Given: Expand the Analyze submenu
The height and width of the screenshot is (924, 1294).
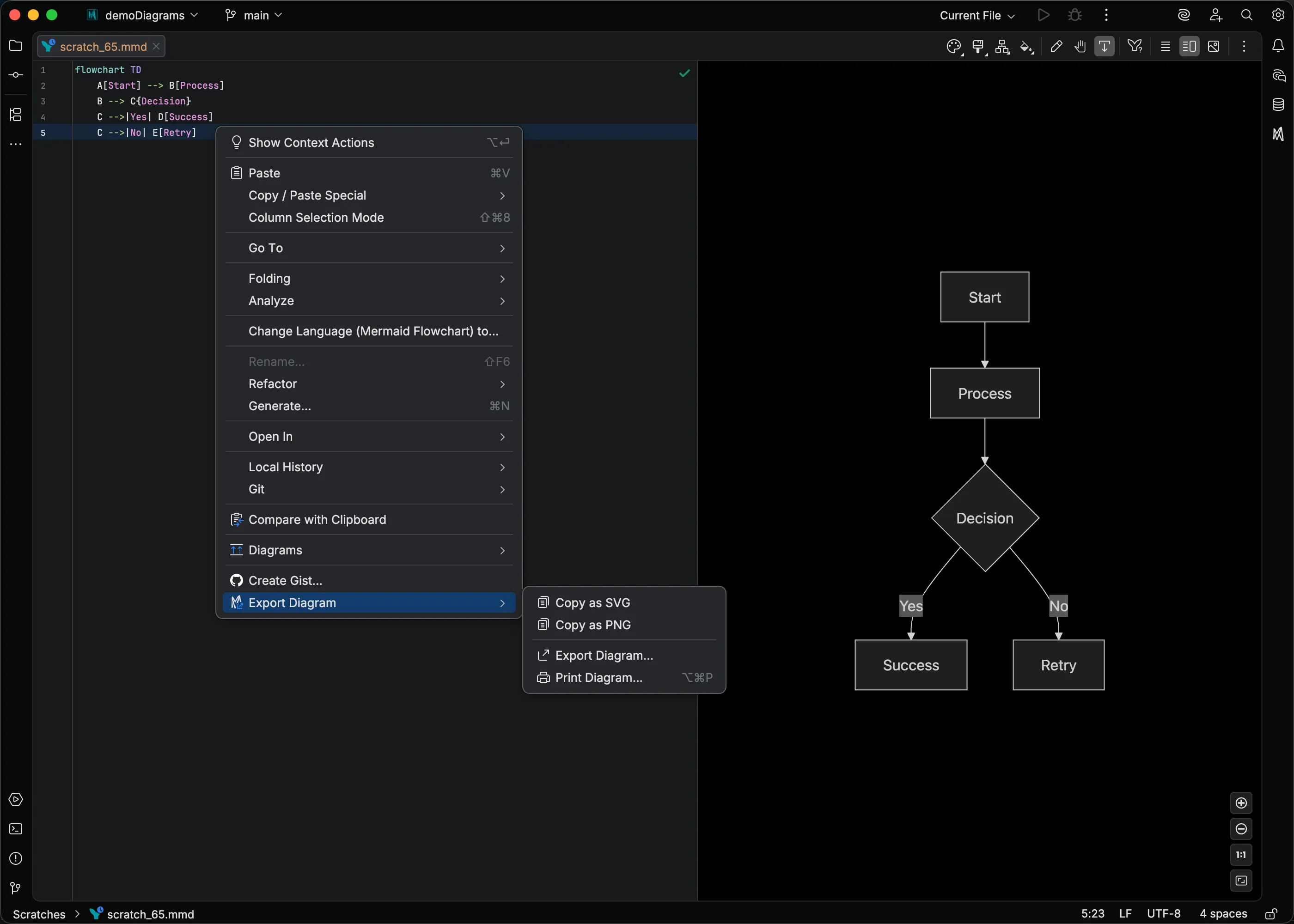Looking at the screenshot, I should pyautogui.click(x=370, y=301).
